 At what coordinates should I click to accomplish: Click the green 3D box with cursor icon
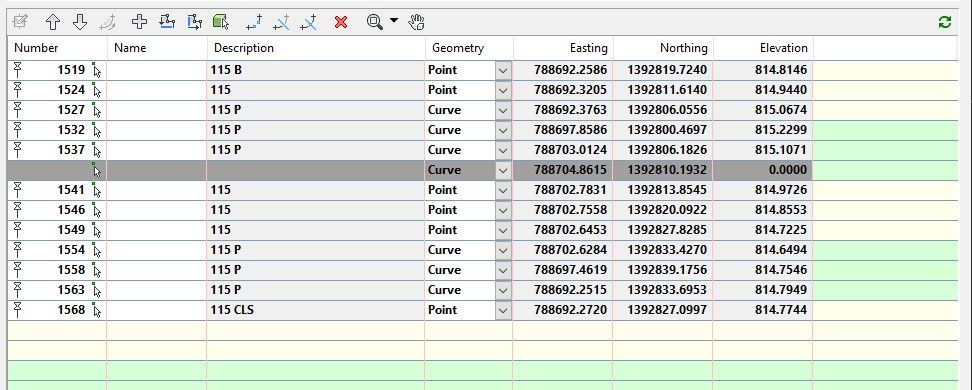tap(221, 22)
